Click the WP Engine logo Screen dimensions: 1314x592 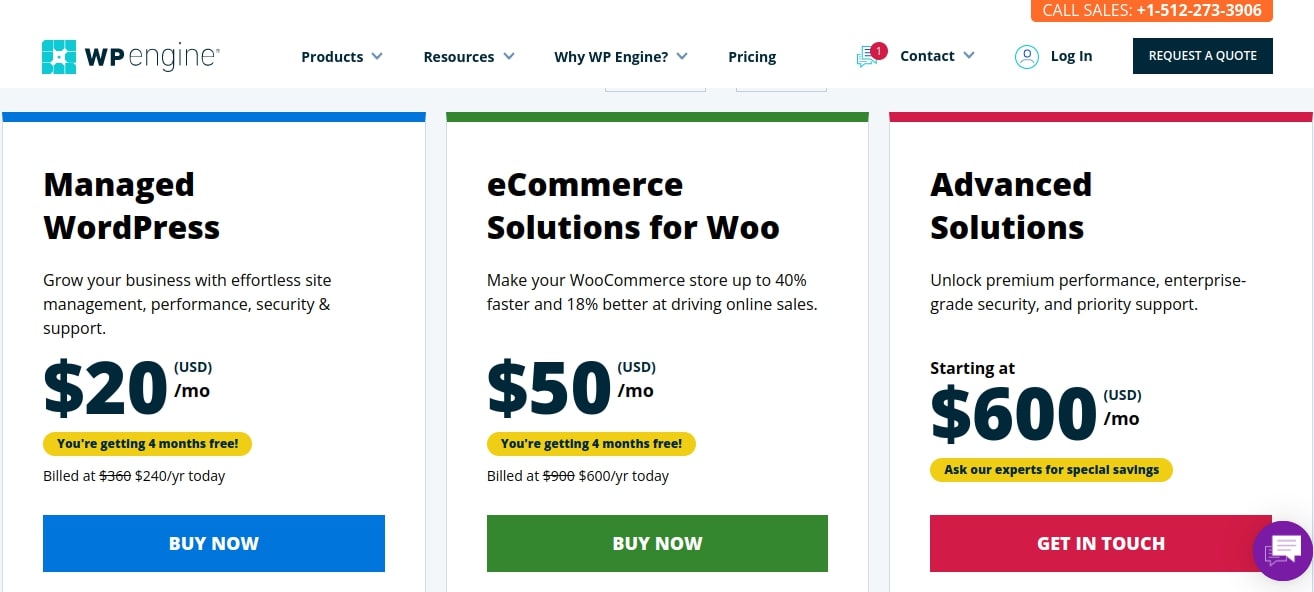(x=129, y=56)
